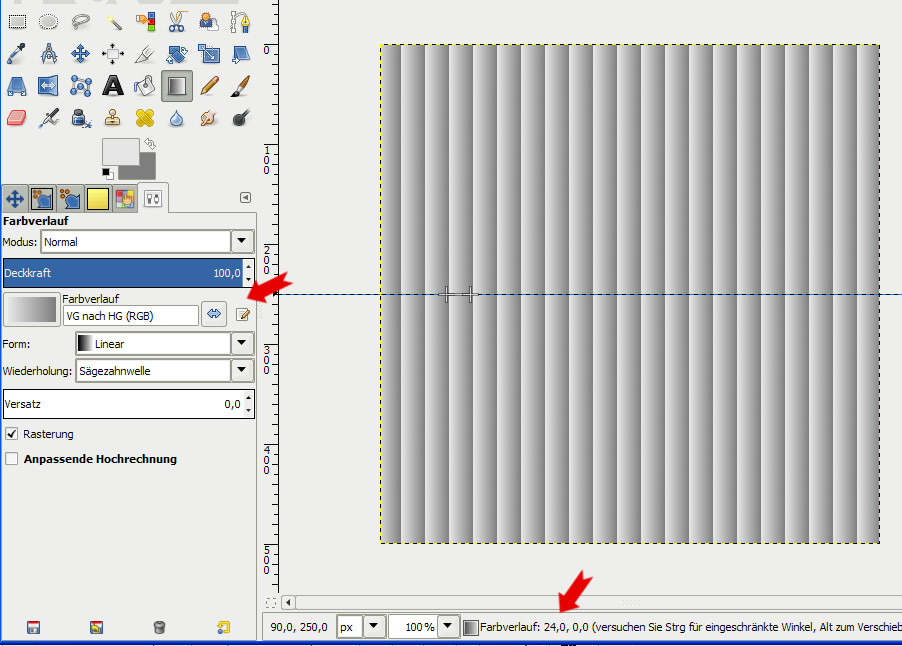Image resolution: width=902 pixels, height=646 pixels.
Task: Activate the Move tool in the toolbox
Action: [x=81, y=54]
